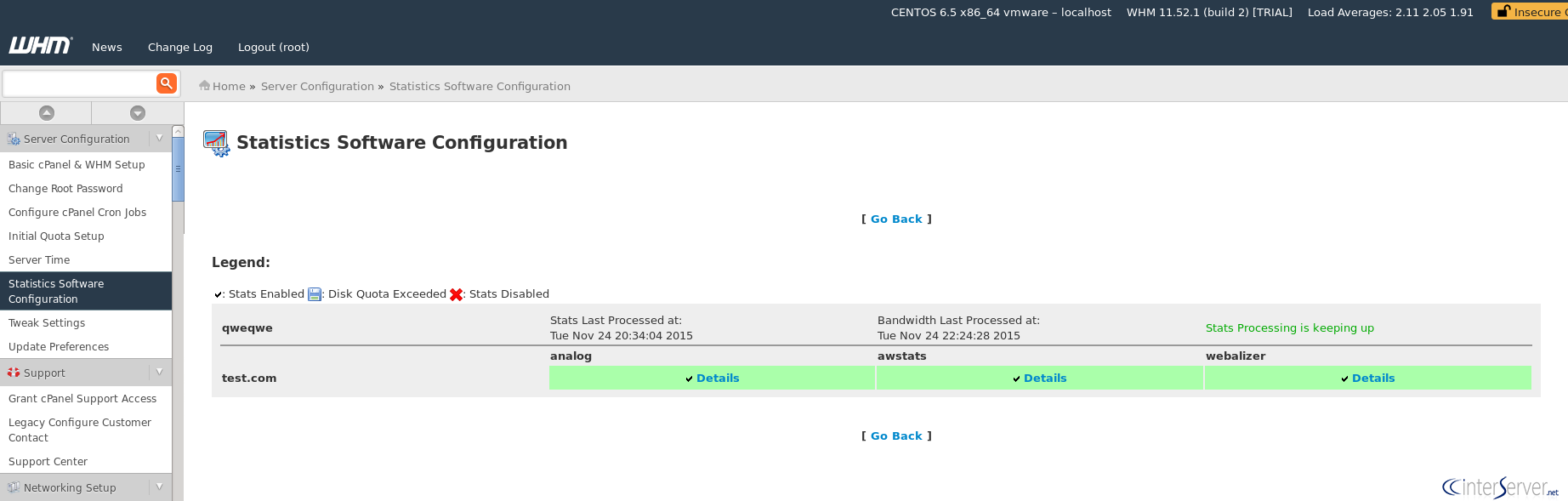Open the Change Log menu item
This screenshot has width=1568, height=501.
click(x=180, y=48)
